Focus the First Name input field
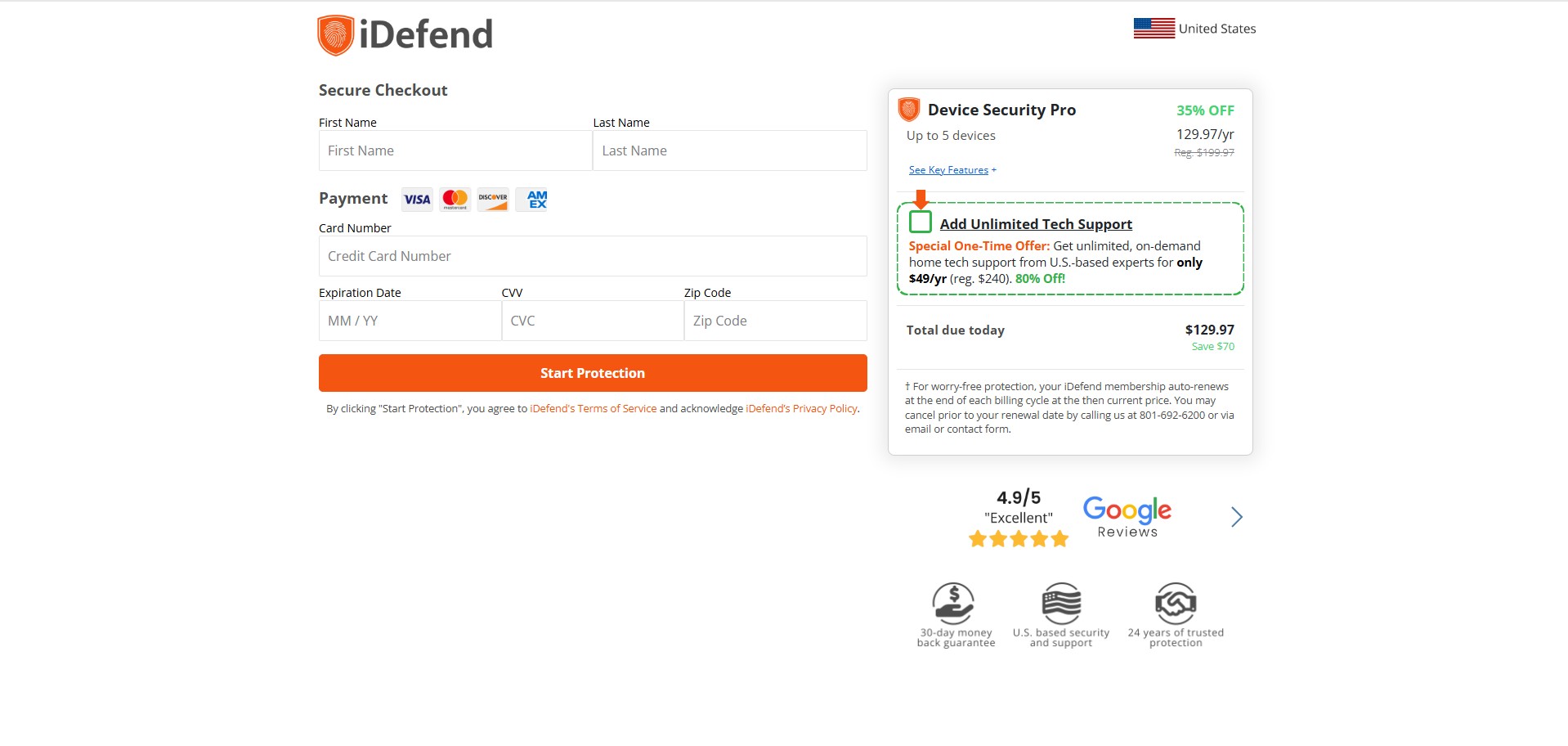The width and height of the screenshot is (1568, 746). pyautogui.click(x=455, y=151)
